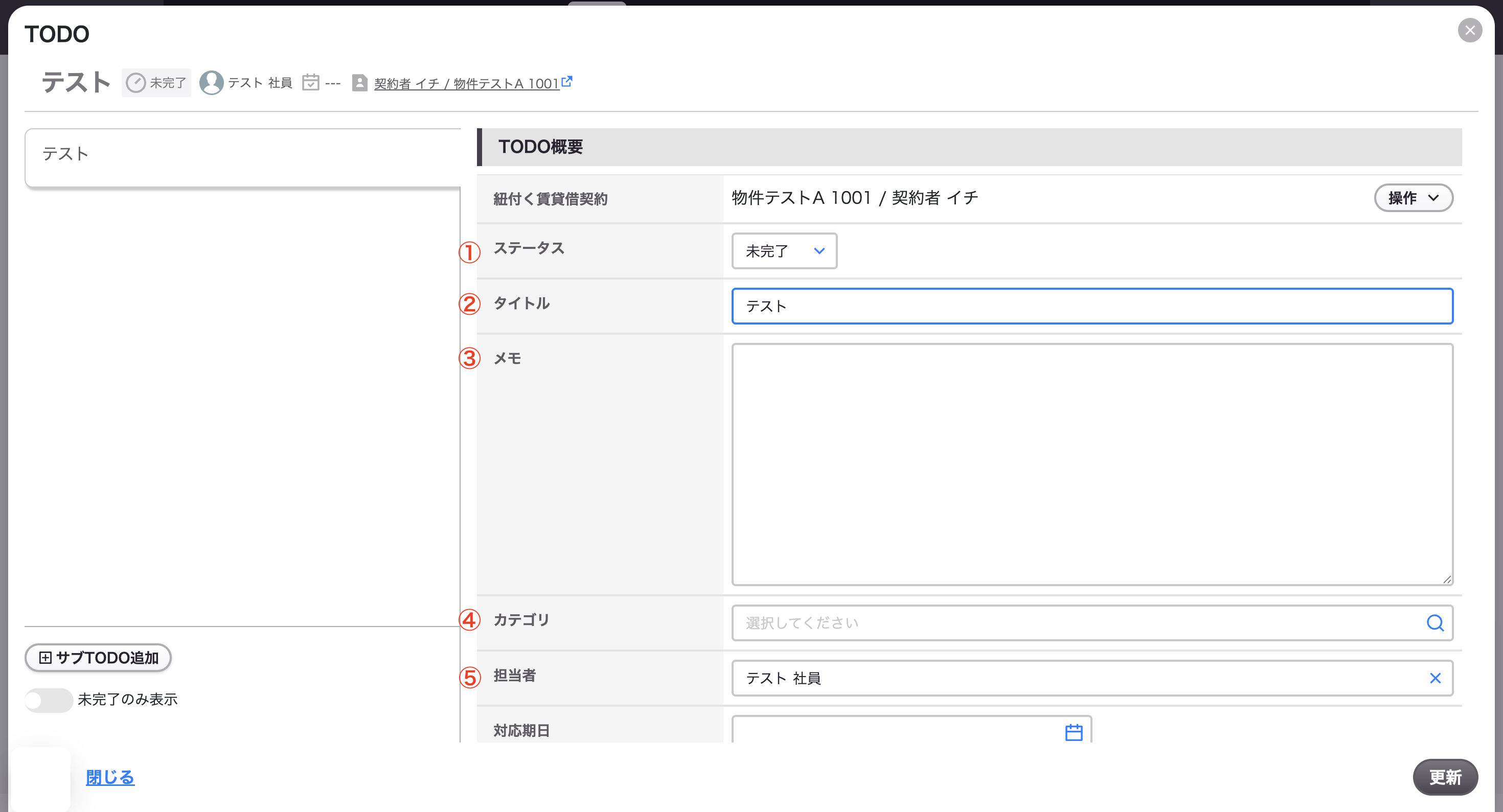Image resolution: width=1503 pixels, height=812 pixels.
Task: Click the 対応期日 field label
Action: [x=521, y=730]
